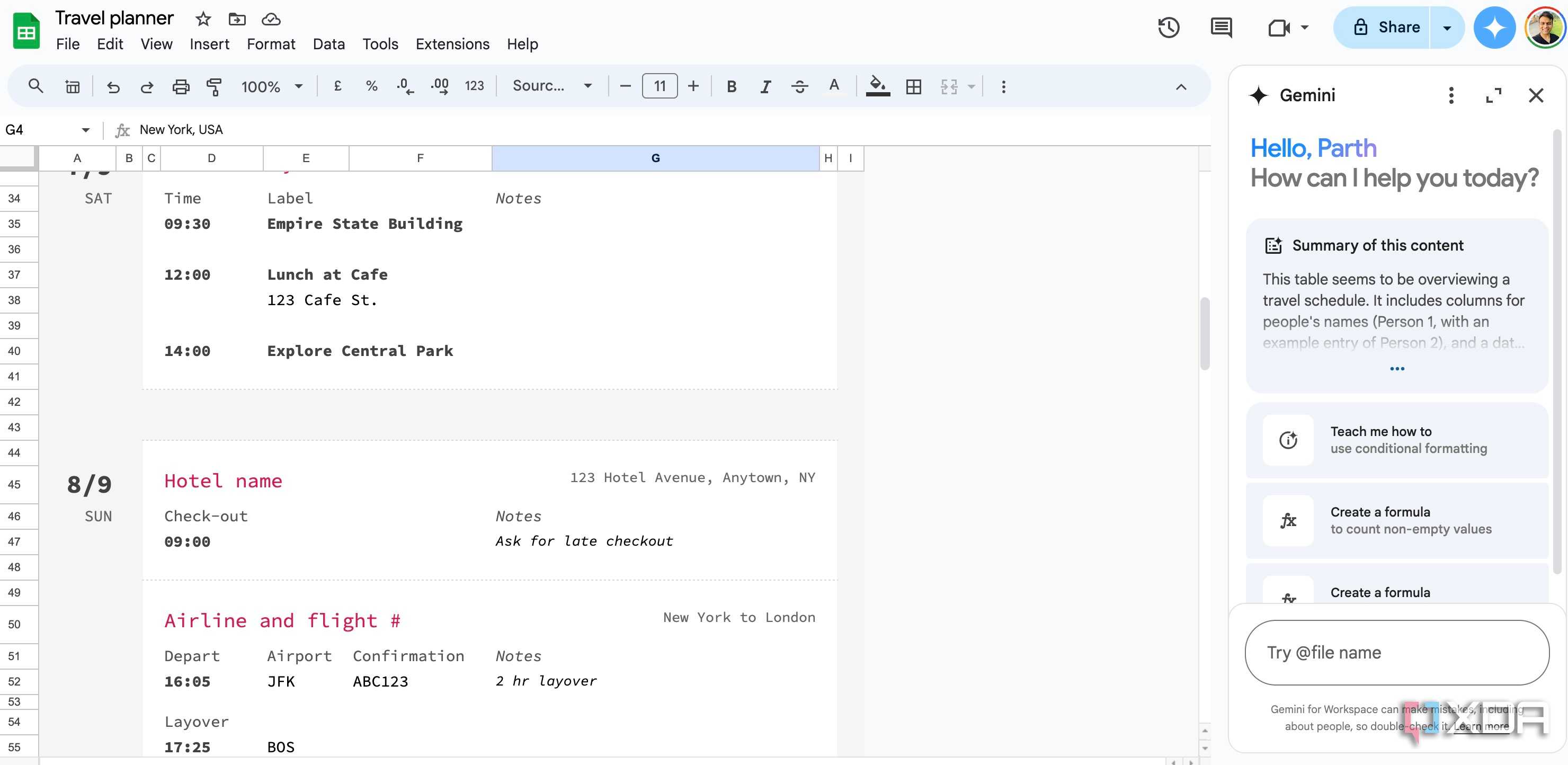1568x765 pixels.
Task: Click the Learn more link
Action: coord(1481,726)
